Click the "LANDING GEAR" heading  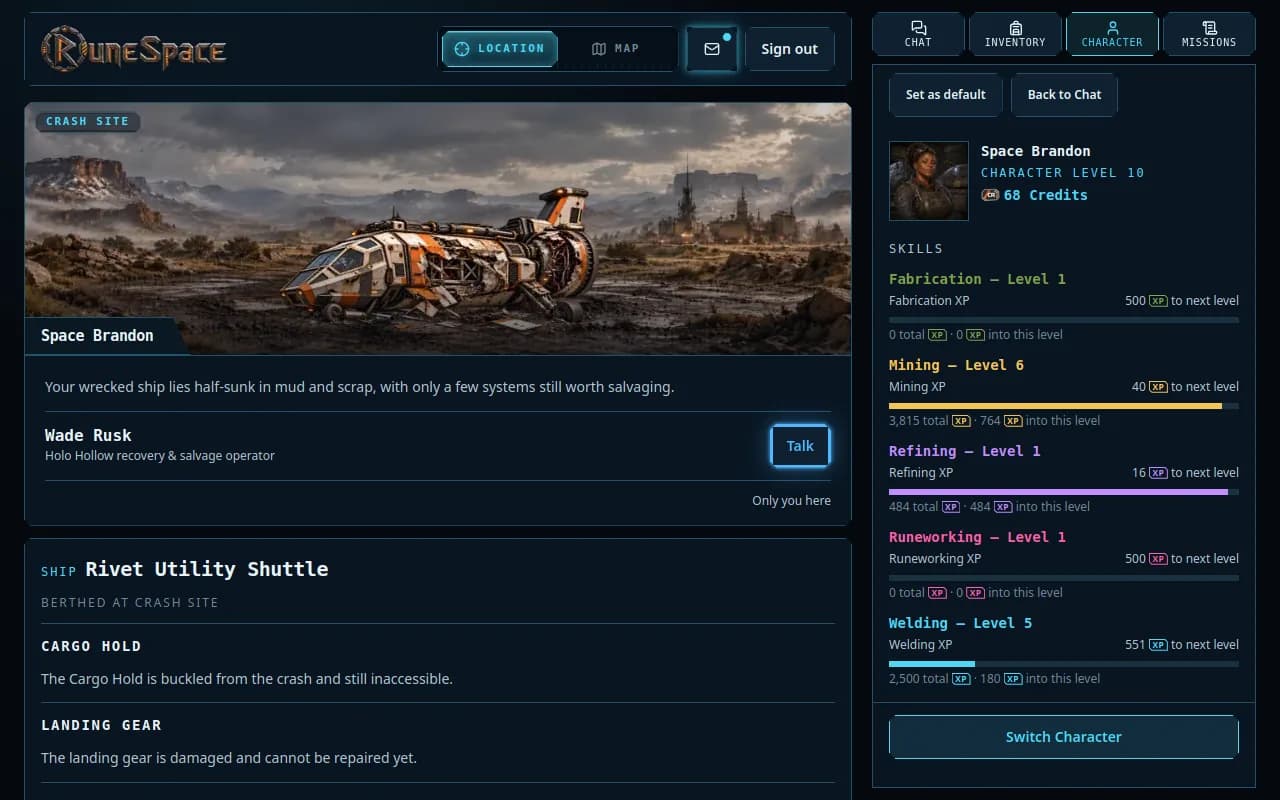tap(101, 725)
